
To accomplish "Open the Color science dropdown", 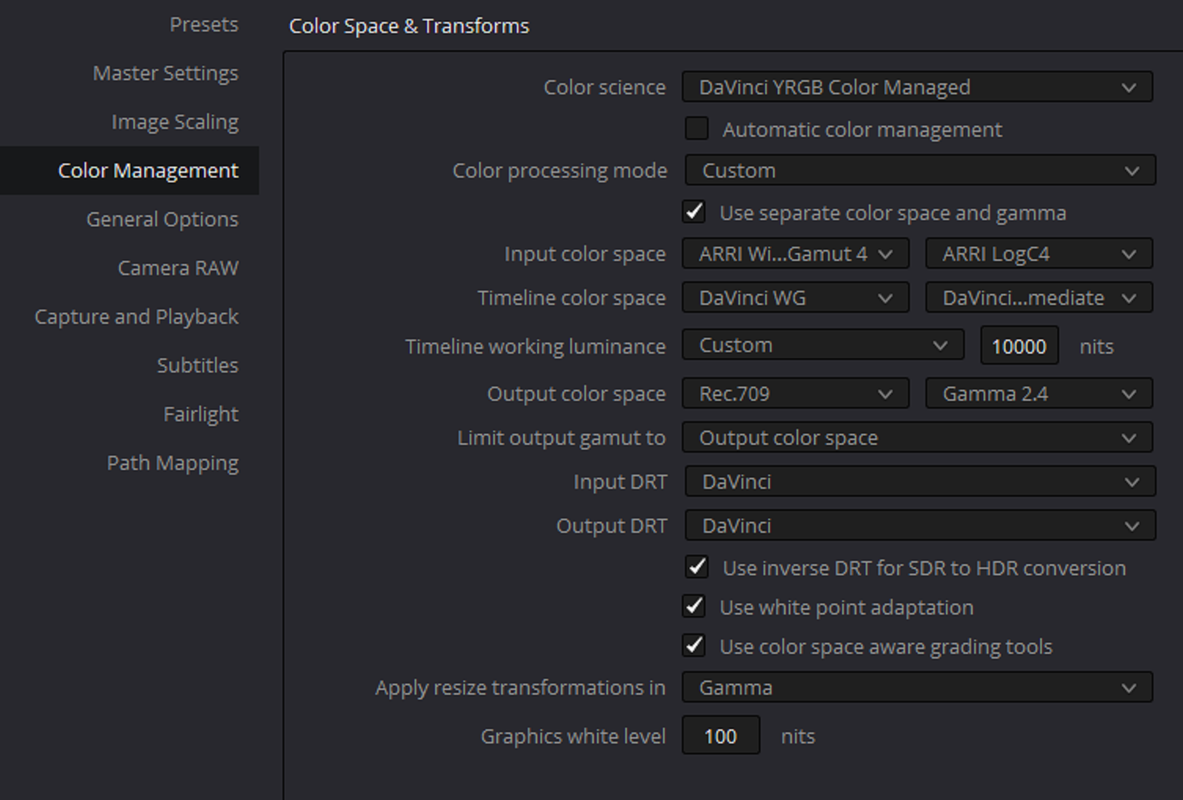I will (x=917, y=87).
